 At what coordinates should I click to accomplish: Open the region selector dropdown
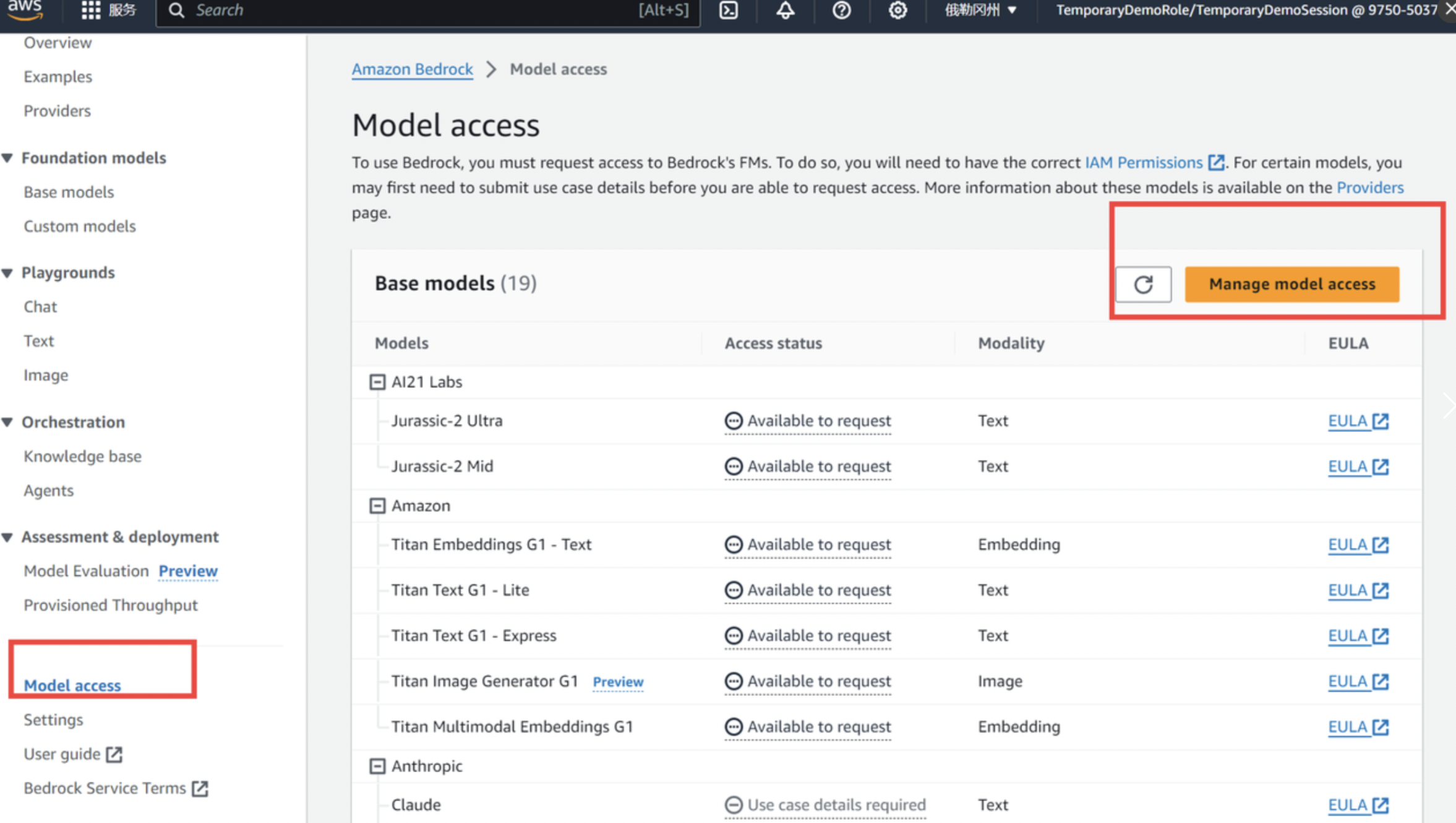pyautogui.click(x=980, y=10)
